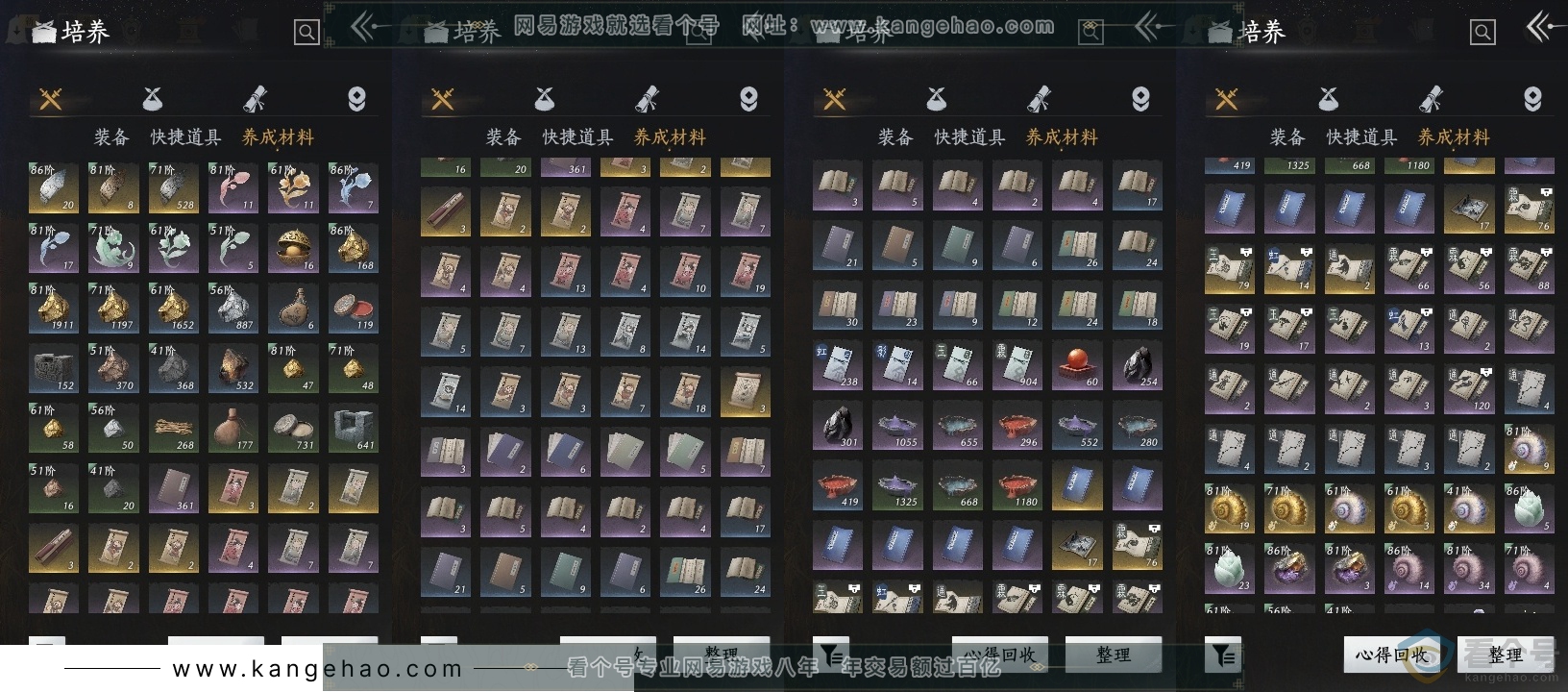Open the filter icon in the third panel

coord(831,654)
